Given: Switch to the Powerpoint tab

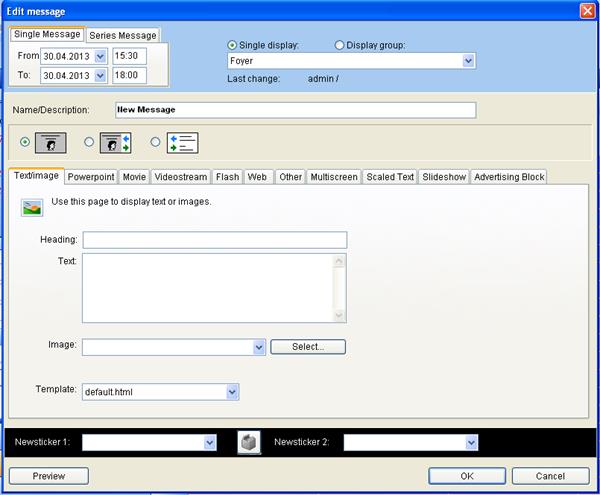Looking at the screenshot, I should click(x=92, y=177).
